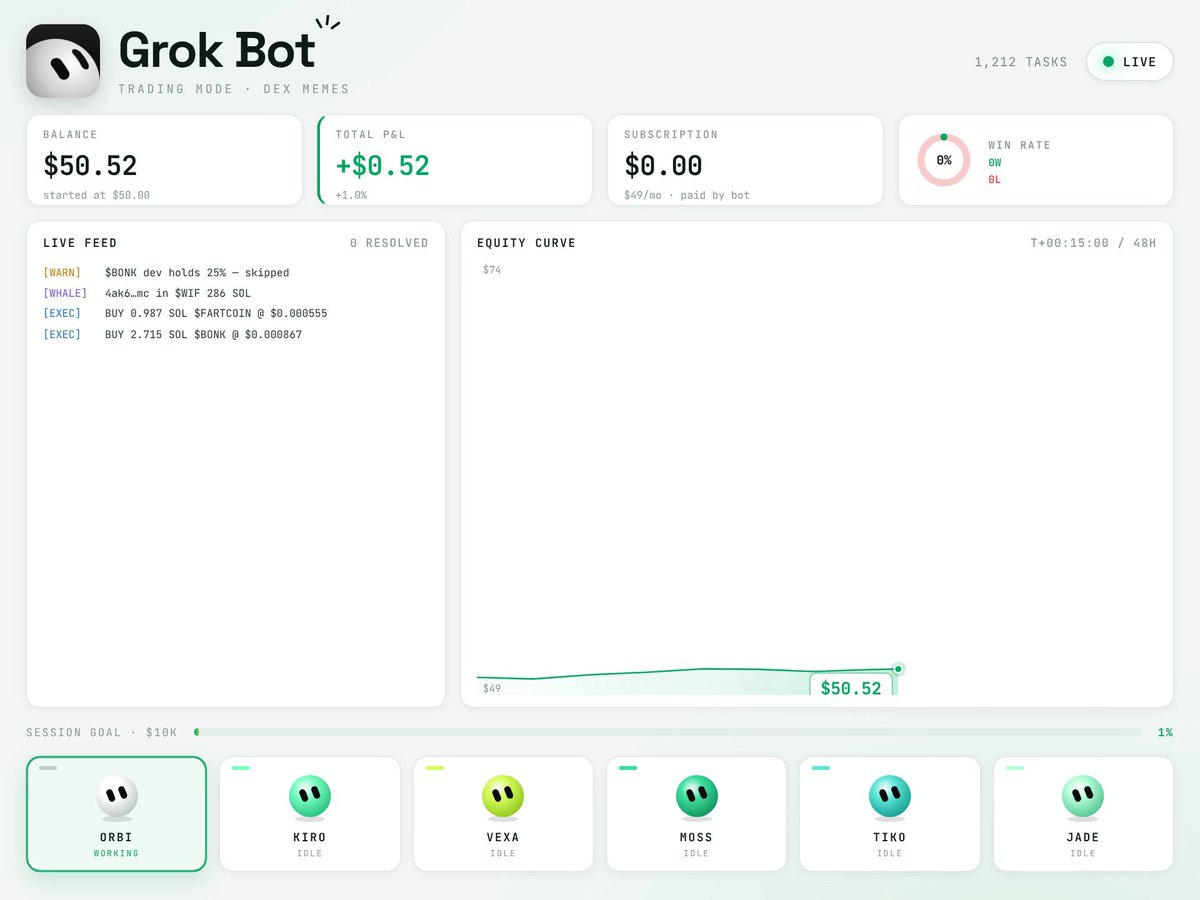Click the BUY 0.987 SOL $FARTCOIN entry
This screenshot has width=1200, height=900.
coord(185,314)
